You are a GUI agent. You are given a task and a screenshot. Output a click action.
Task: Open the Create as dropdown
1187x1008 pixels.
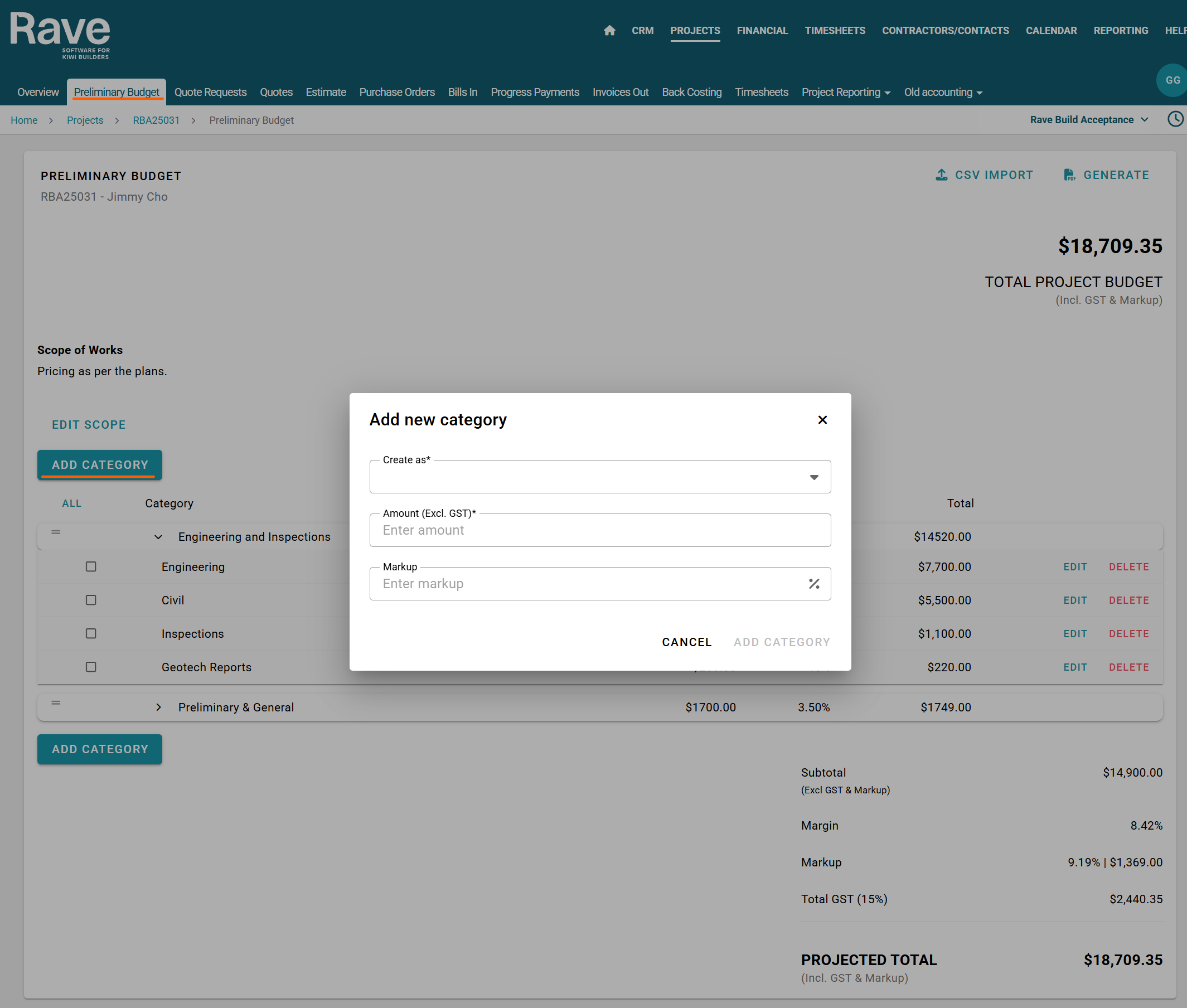[599, 477]
